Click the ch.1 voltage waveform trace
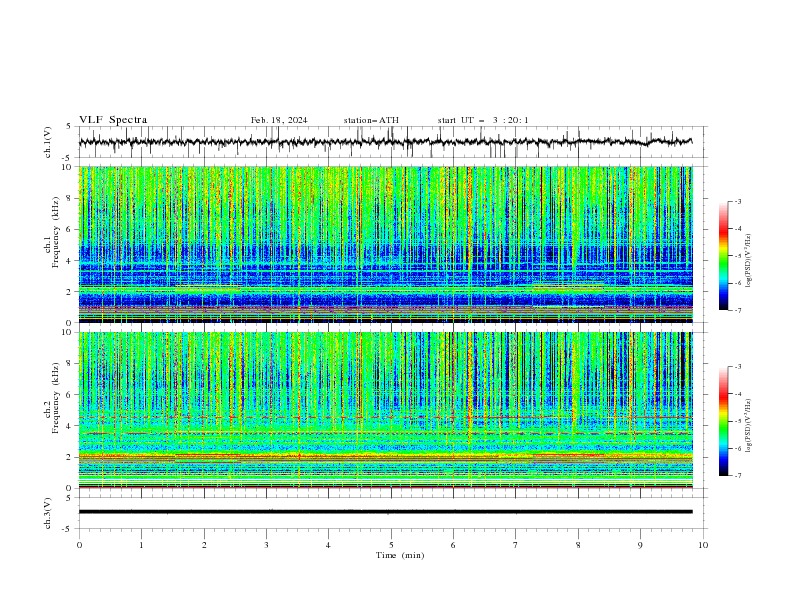 point(385,142)
